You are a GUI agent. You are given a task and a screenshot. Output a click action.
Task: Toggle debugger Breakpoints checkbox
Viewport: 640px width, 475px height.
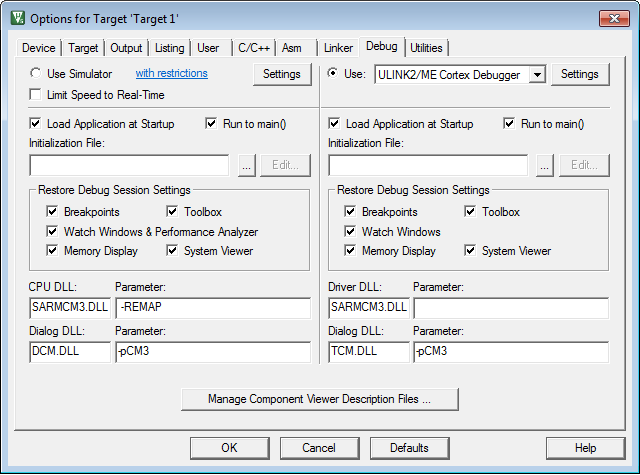tap(350, 211)
